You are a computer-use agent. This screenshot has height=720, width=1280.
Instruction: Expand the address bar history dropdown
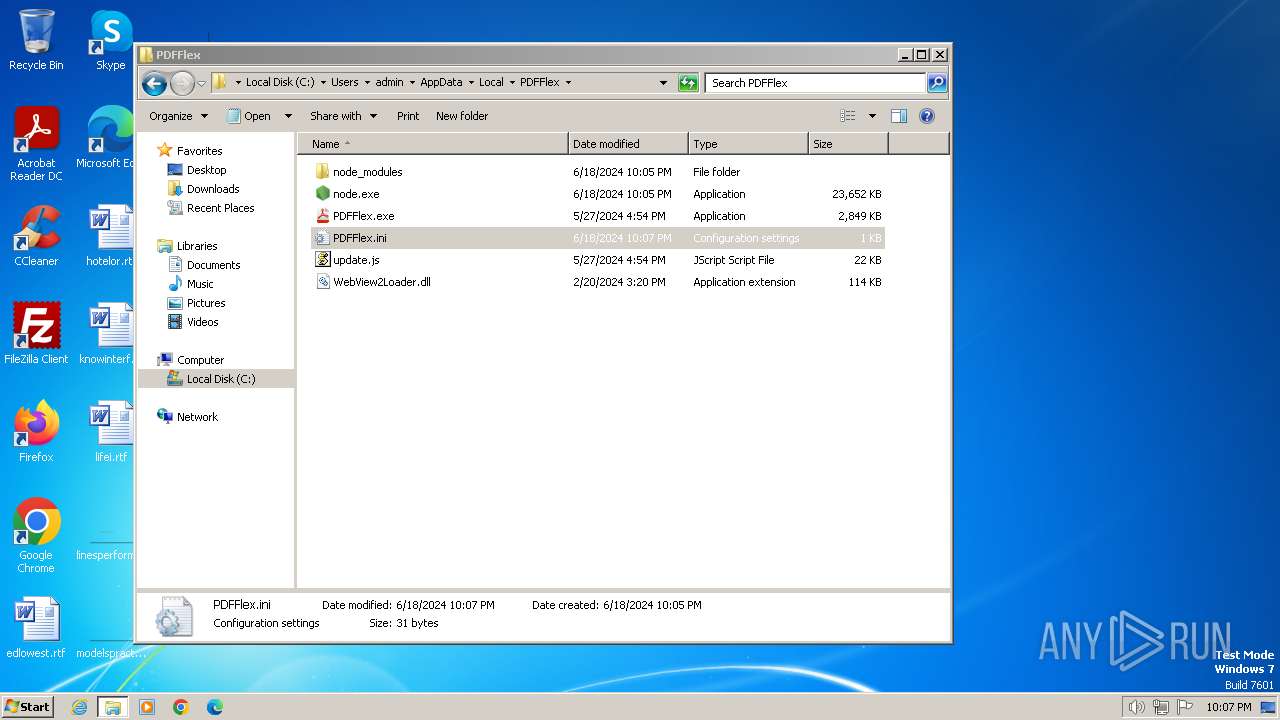pyautogui.click(x=663, y=83)
